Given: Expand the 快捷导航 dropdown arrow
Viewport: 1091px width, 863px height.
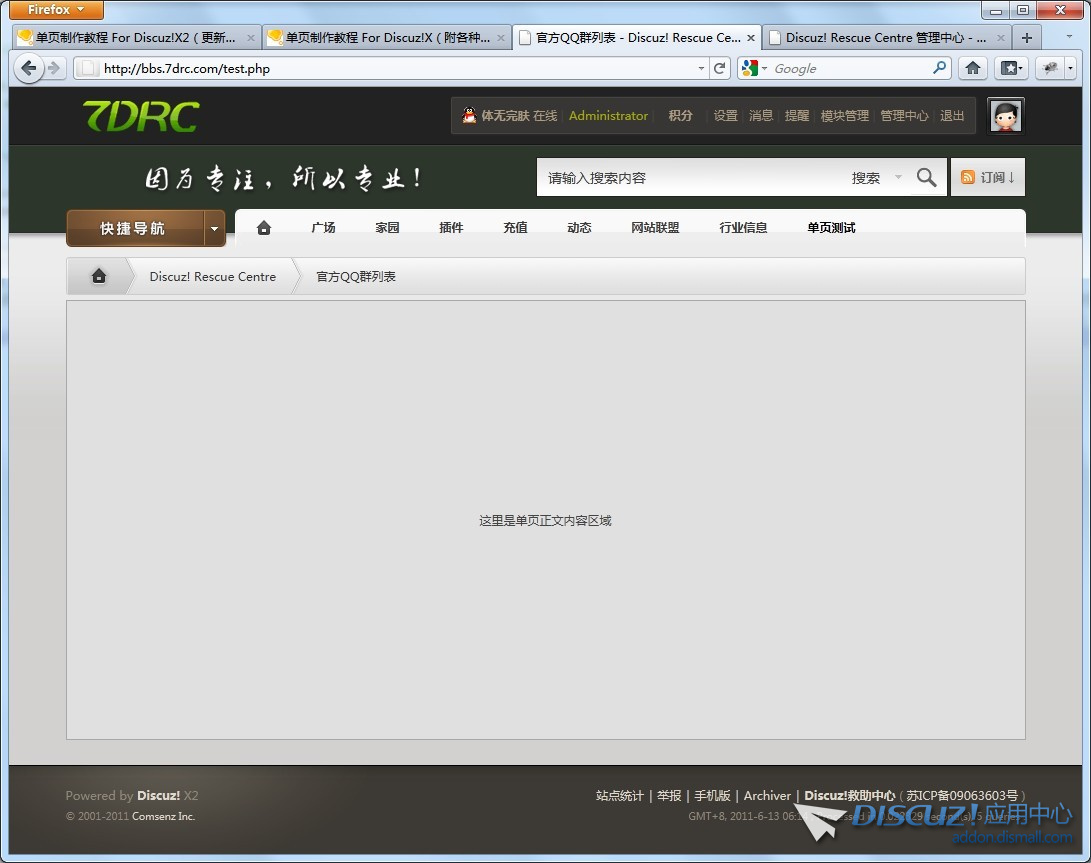Looking at the screenshot, I should pyautogui.click(x=214, y=229).
